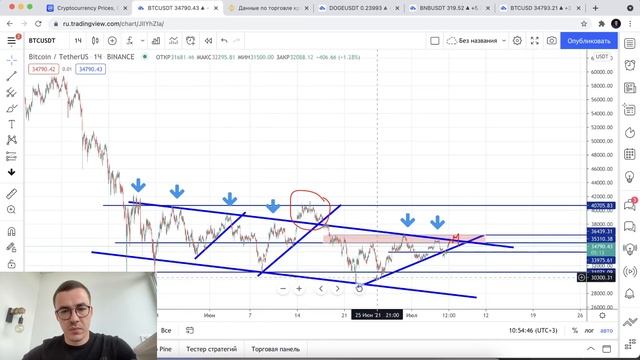Open Тестер стратегий tab
640x360 pixels.
click(x=211, y=349)
